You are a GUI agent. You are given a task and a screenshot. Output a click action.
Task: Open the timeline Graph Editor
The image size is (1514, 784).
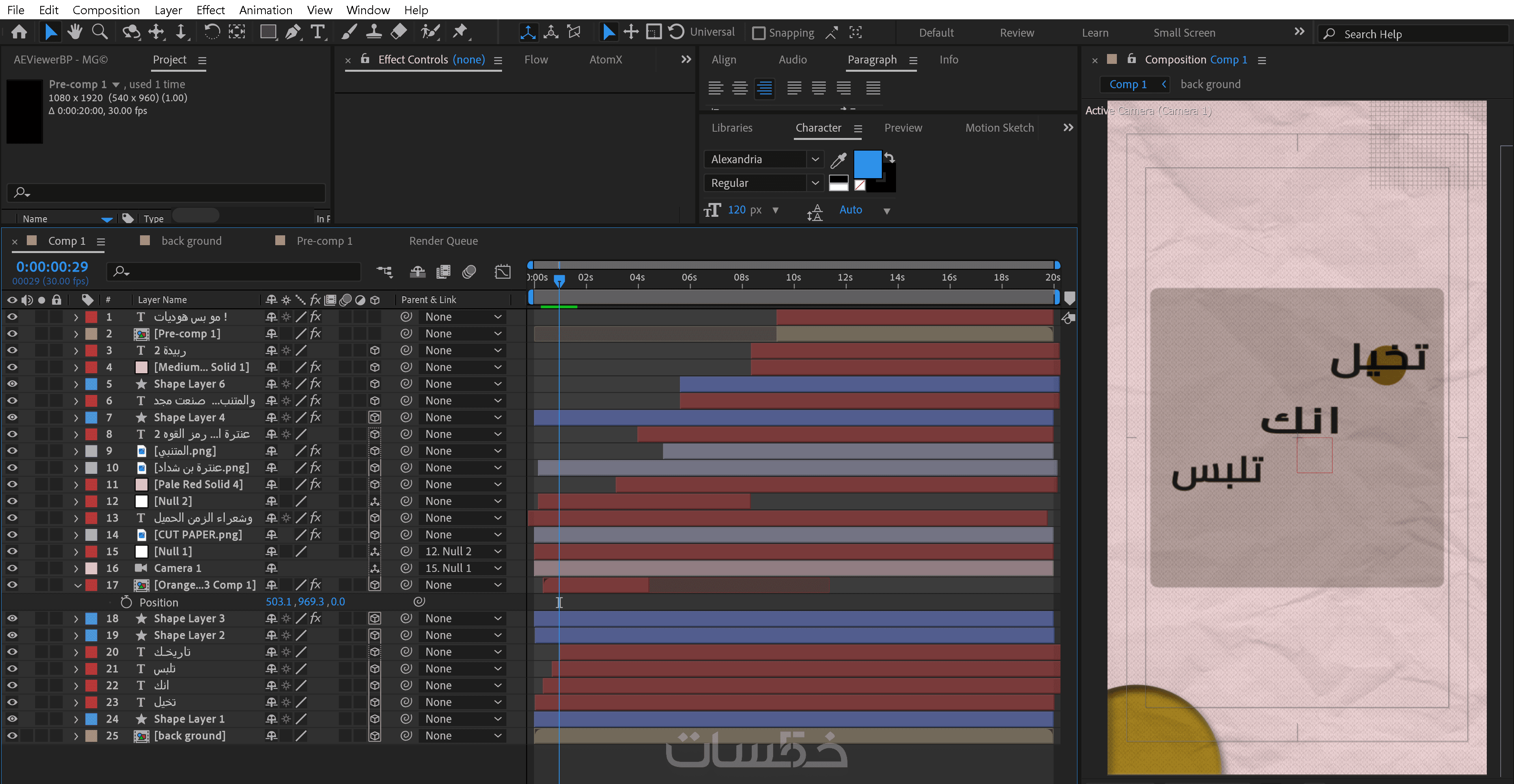[x=503, y=271]
